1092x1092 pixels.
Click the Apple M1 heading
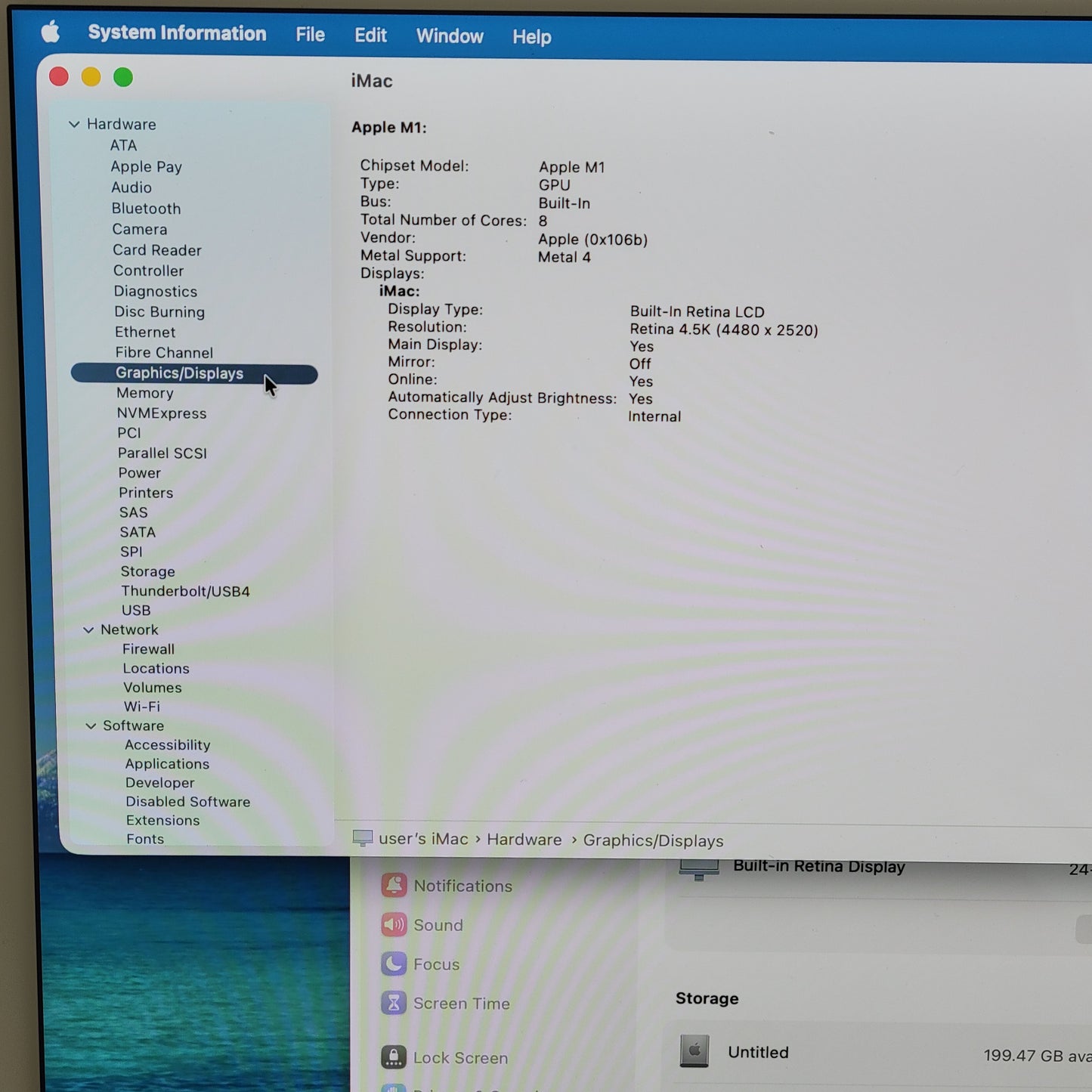pos(388,128)
